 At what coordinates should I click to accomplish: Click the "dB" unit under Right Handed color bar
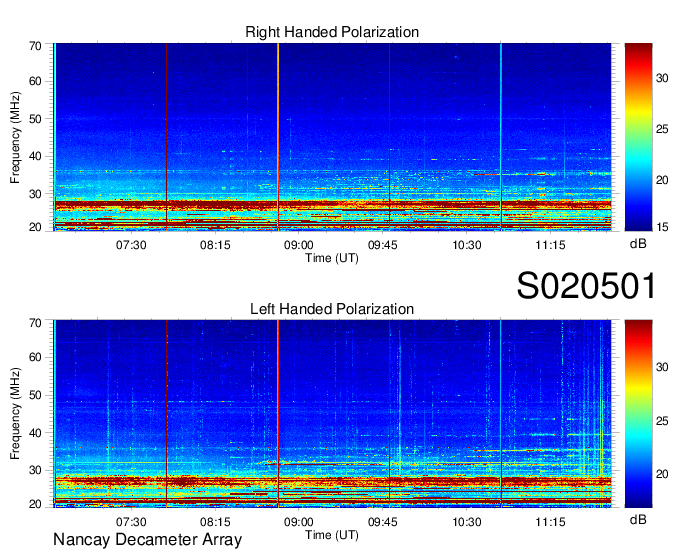pyautogui.click(x=638, y=244)
